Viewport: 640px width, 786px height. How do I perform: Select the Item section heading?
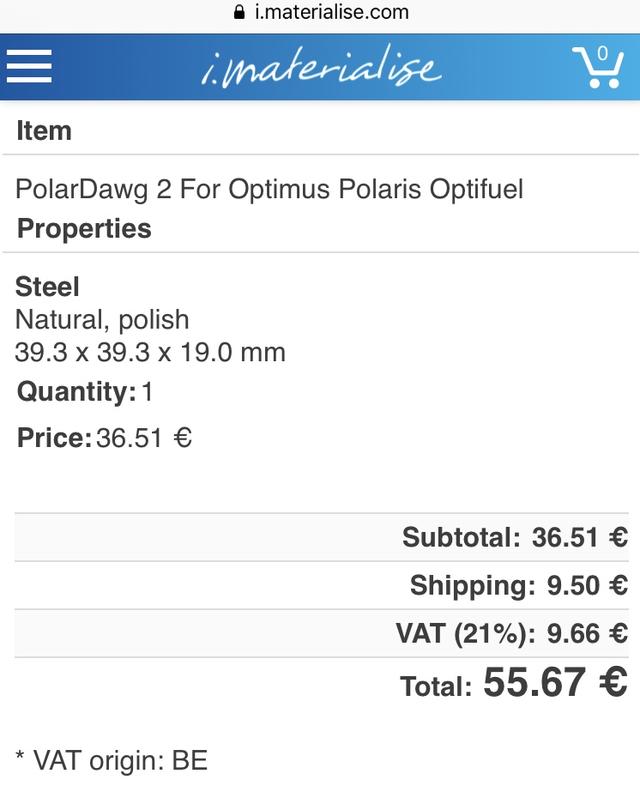pyautogui.click(x=44, y=130)
